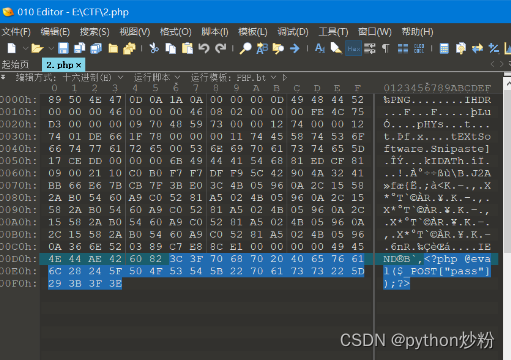
Task: Click ASCII text 'ftware.Snipaste]'
Action: click(436, 149)
